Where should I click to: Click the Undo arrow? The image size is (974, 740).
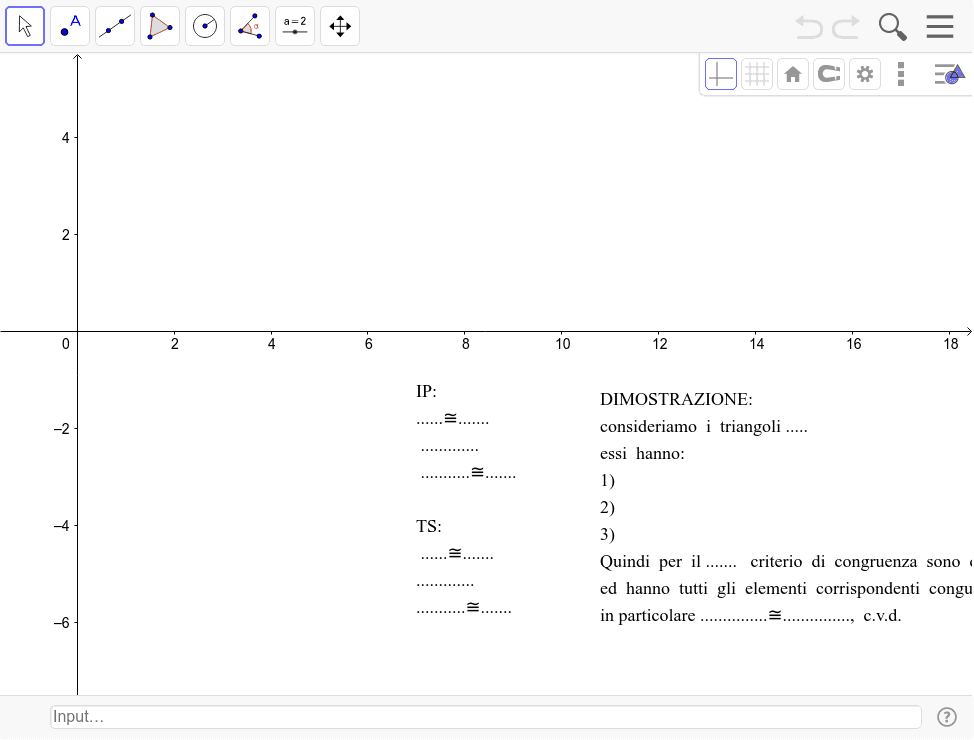[x=809, y=27]
